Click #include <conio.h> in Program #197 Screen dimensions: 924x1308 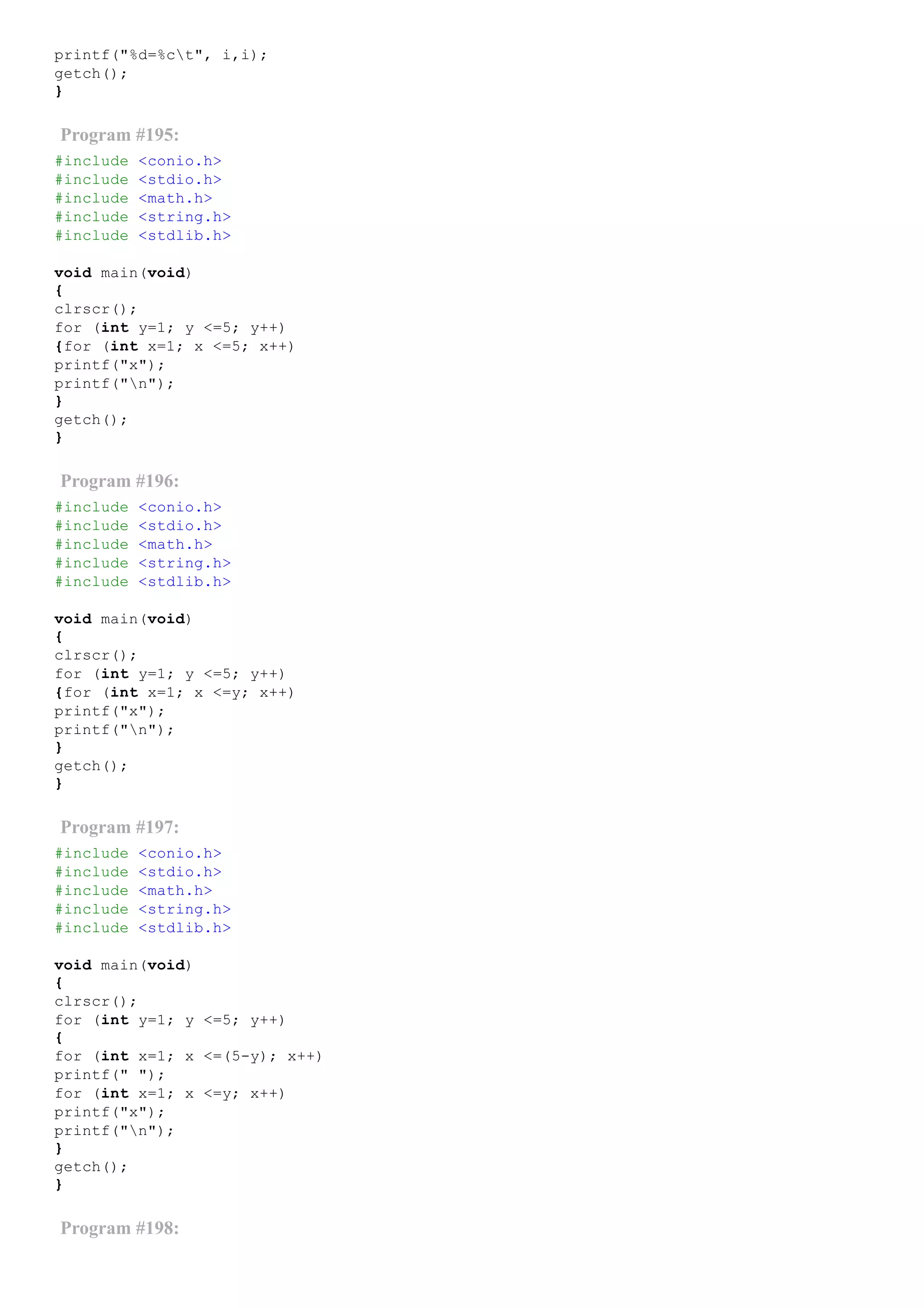click(x=139, y=853)
